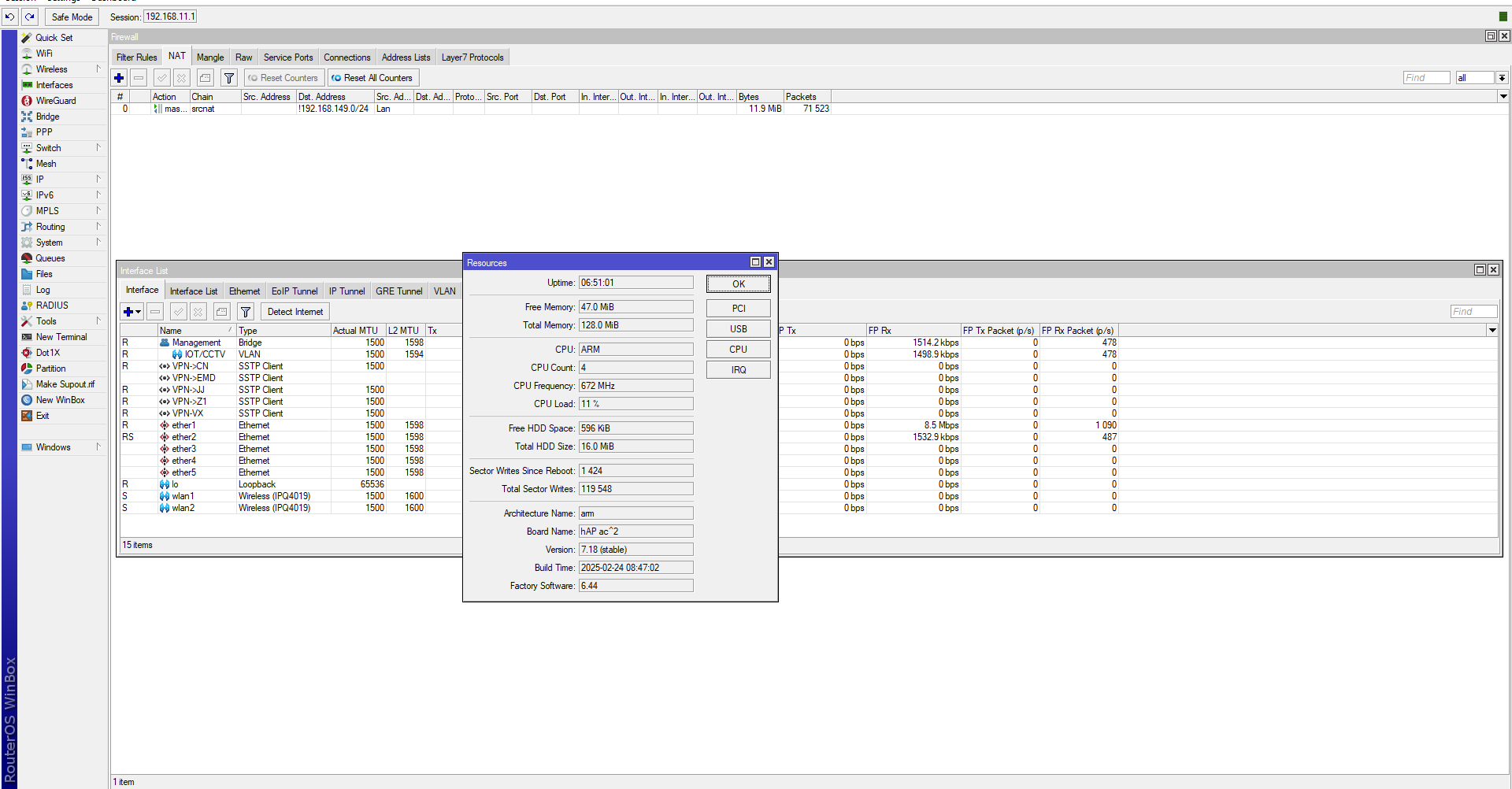This screenshot has width=1512, height=789.
Task: Select the ether1 interface row
Action: pos(291,425)
